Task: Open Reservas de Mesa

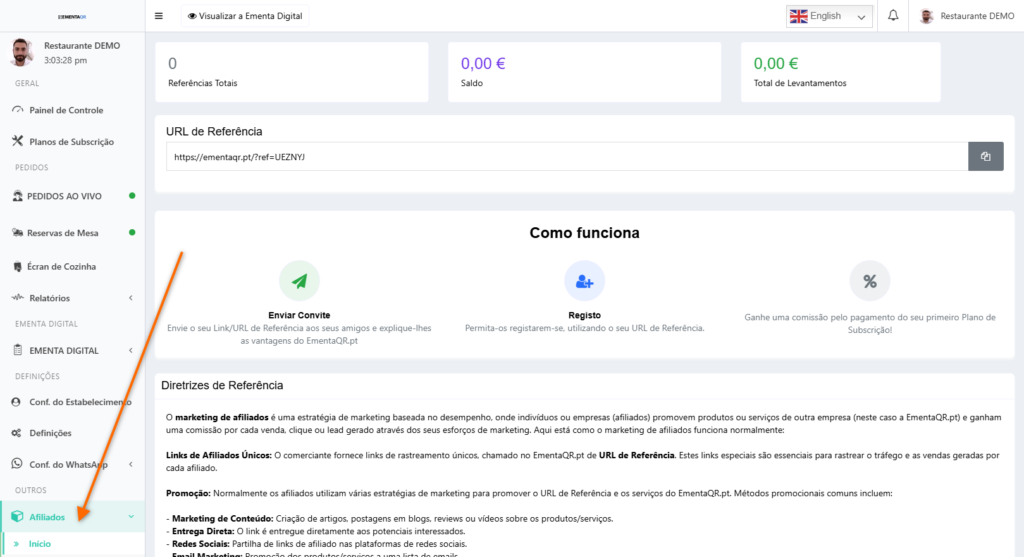Action: pos(62,233)
